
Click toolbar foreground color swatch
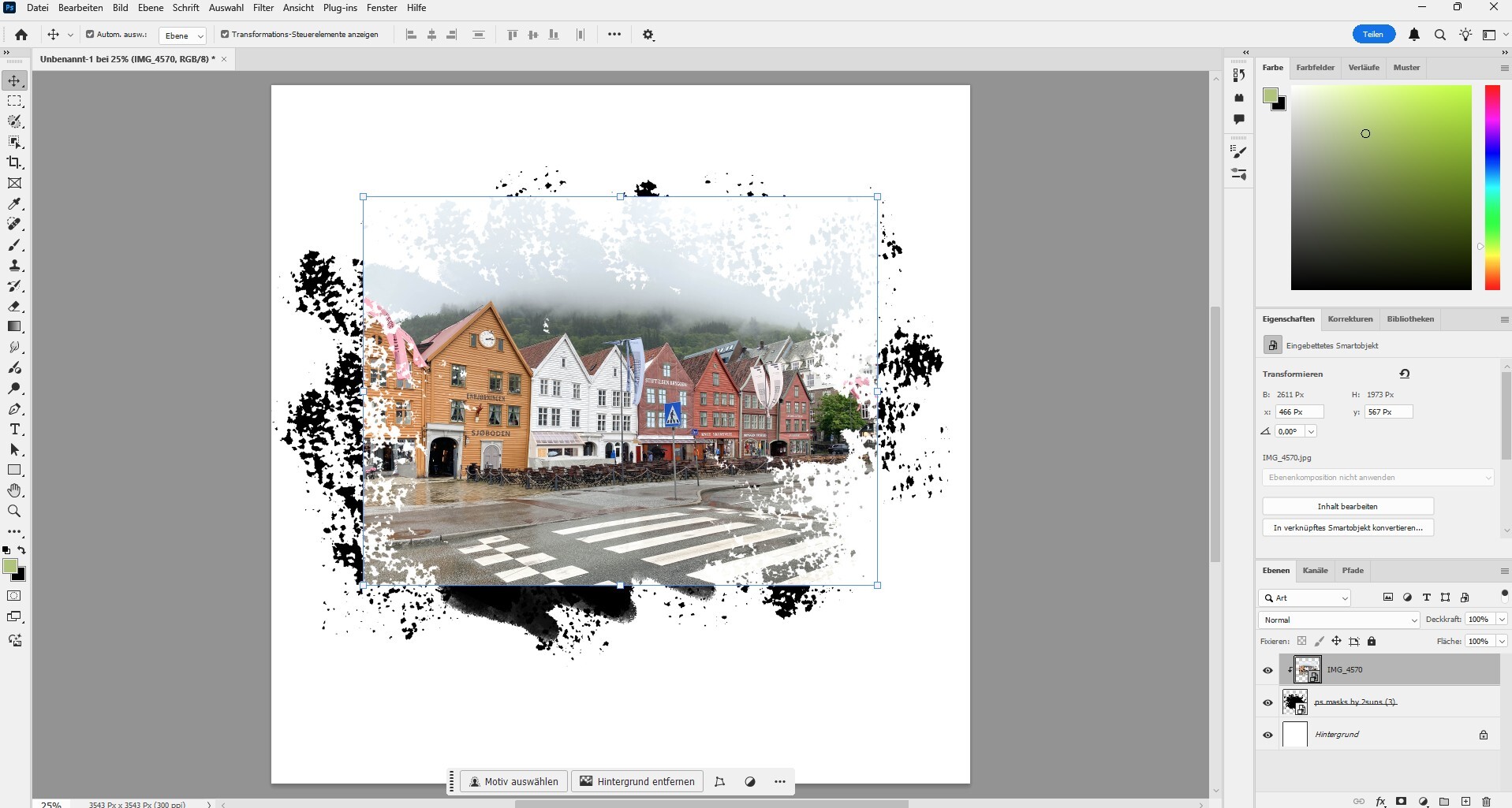coord(10,566)
